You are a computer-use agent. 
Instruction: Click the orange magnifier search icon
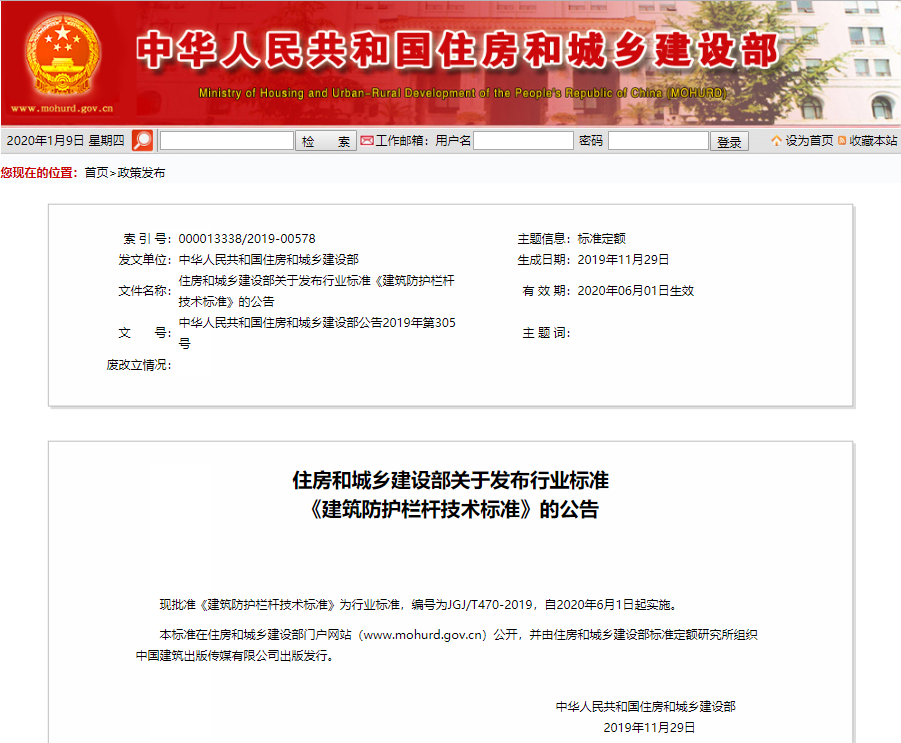[143, 141]
